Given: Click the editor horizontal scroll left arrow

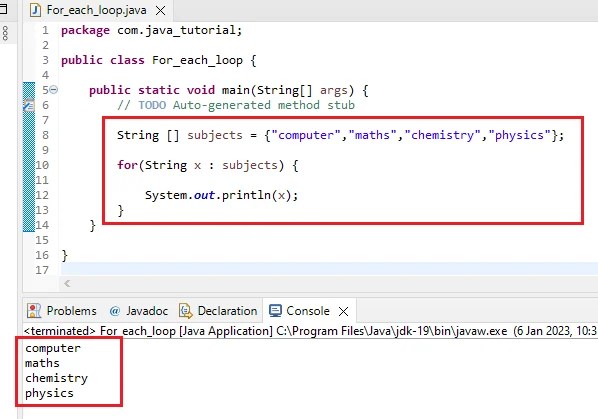Looking at the screenshot, I should pos(67,283).
